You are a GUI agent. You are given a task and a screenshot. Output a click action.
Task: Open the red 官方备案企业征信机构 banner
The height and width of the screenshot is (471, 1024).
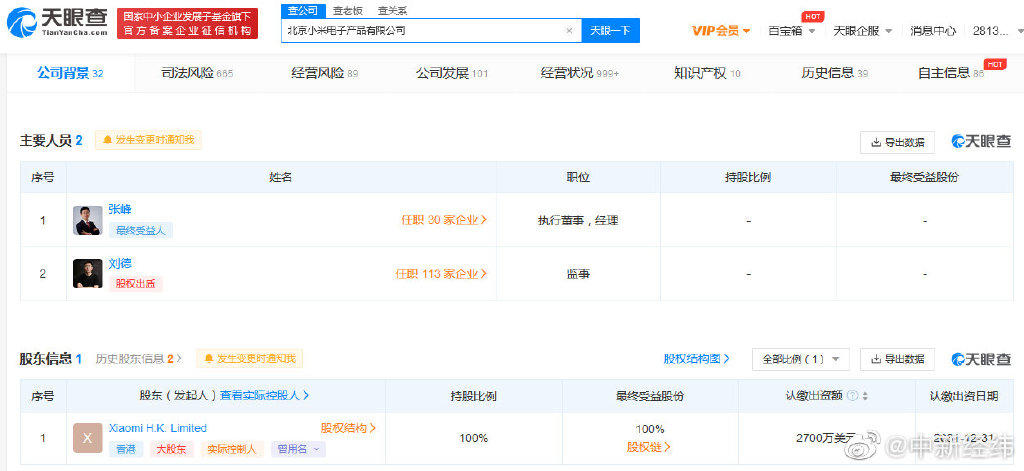(187, 24)
